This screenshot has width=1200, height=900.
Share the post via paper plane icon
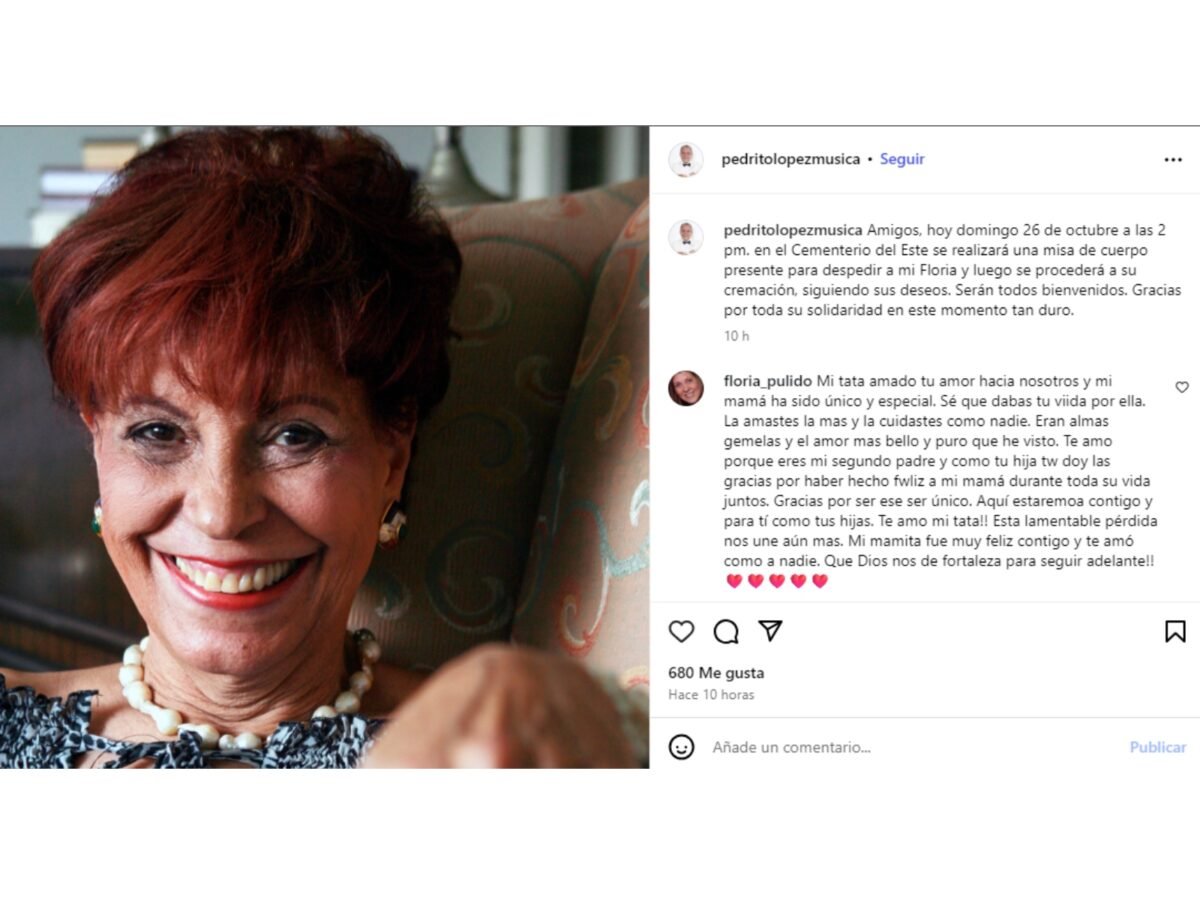[x=770, y=630]
